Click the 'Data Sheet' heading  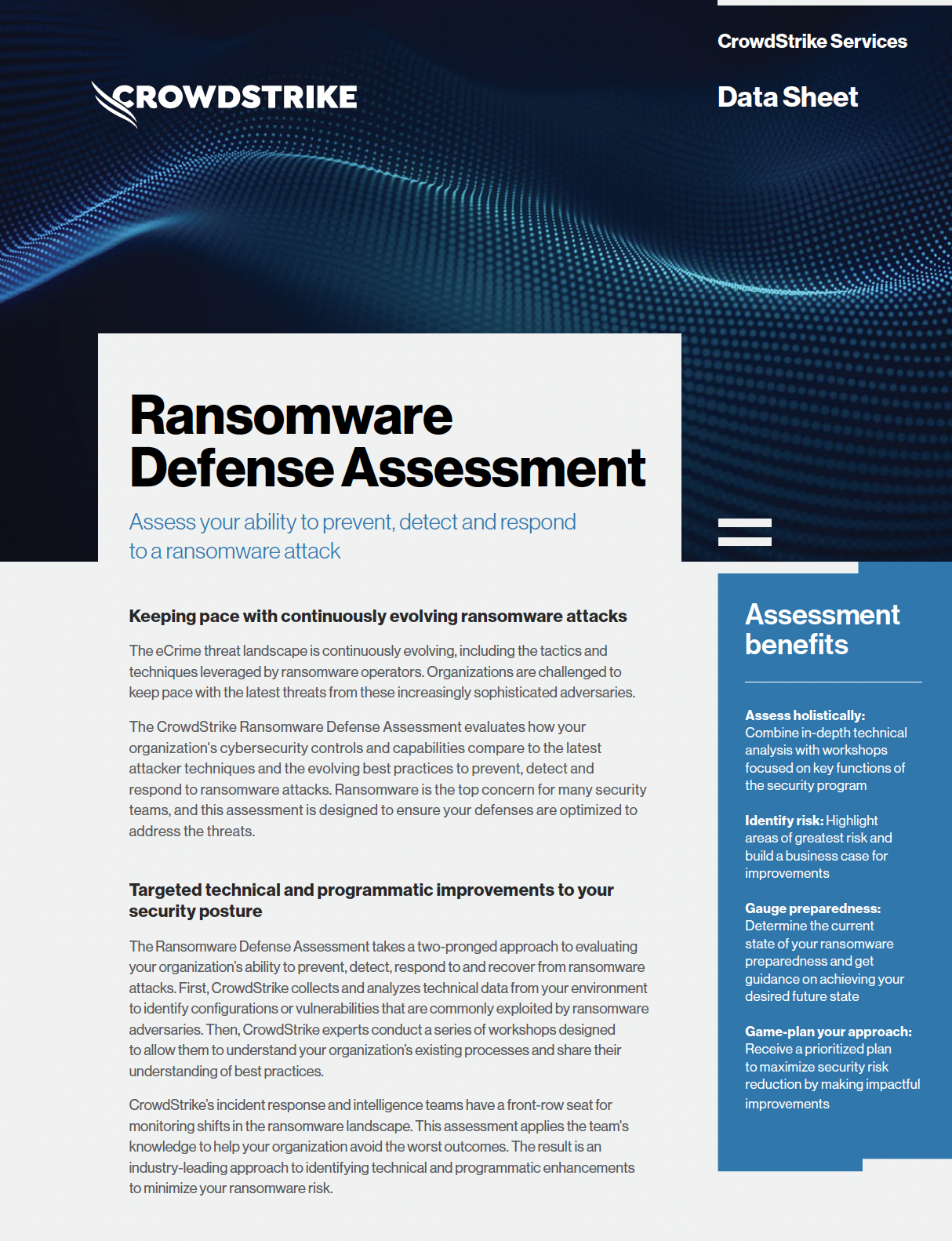[787, 97]
